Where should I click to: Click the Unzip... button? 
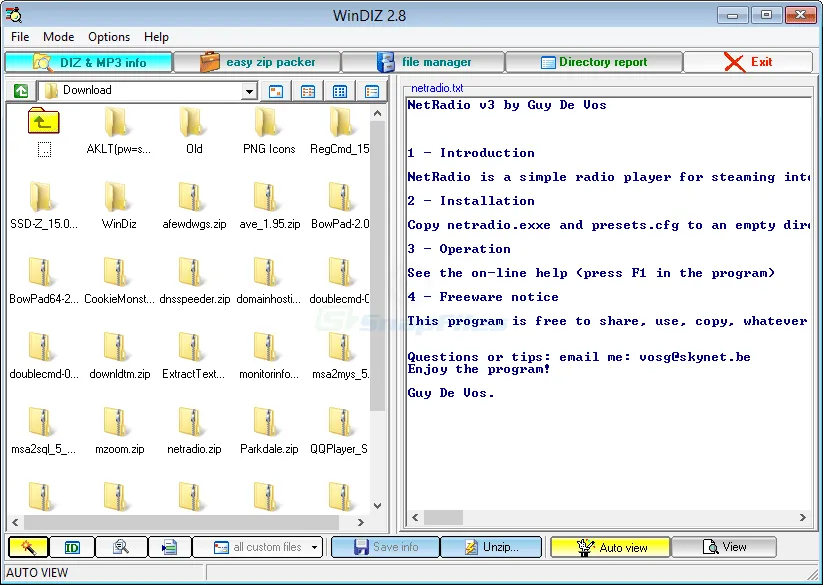tap(491, 547)
